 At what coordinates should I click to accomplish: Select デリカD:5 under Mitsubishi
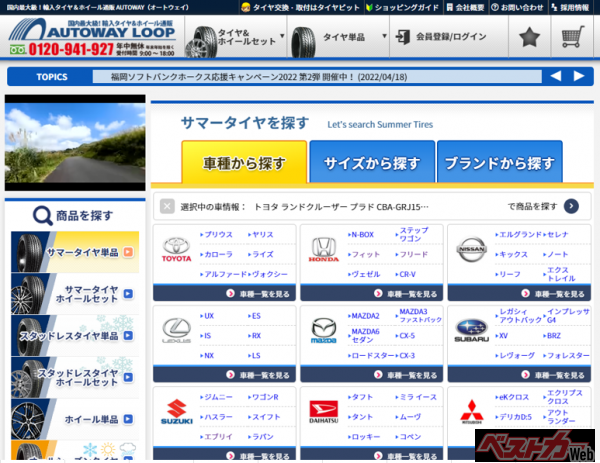[x=514, y=417]
